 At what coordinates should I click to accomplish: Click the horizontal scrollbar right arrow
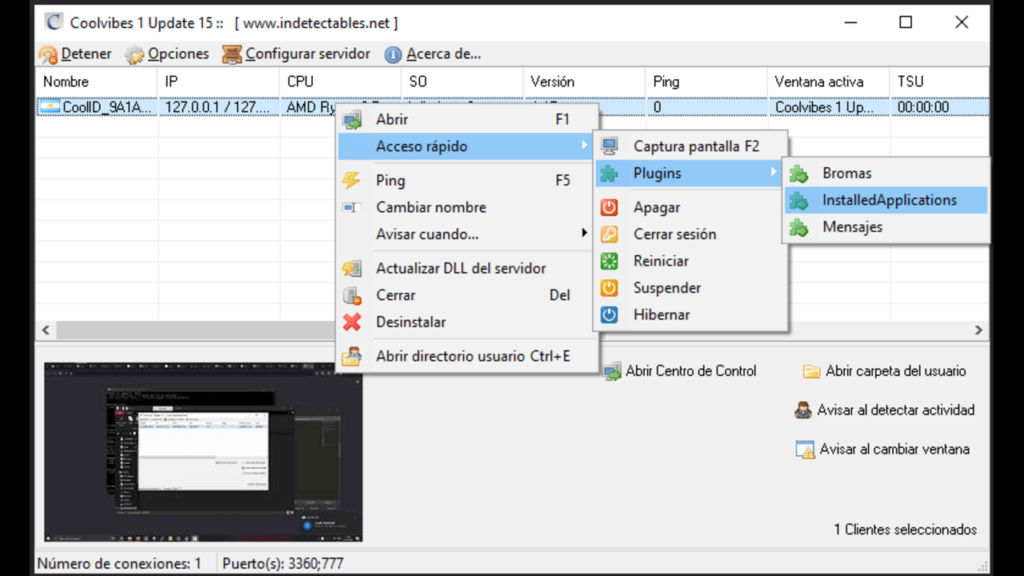pyautogui.click(x=978, y=330)
